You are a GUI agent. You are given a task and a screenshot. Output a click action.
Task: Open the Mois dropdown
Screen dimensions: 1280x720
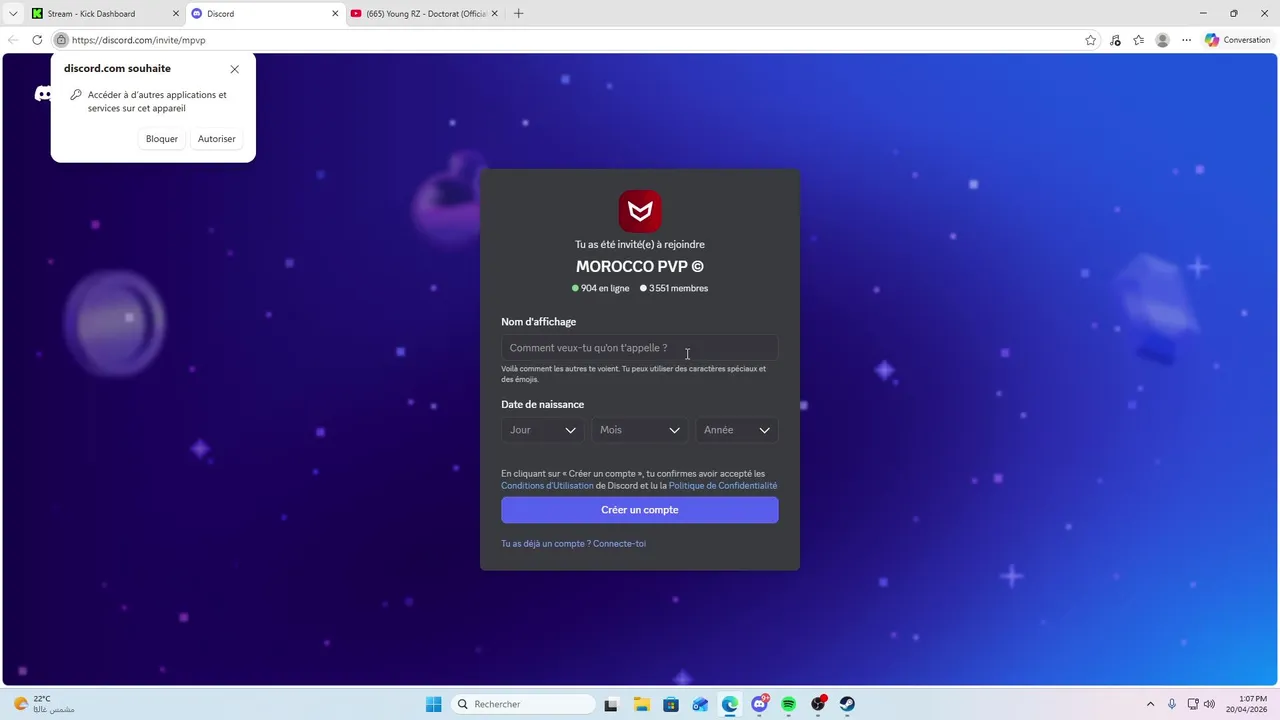coord(640,430)
